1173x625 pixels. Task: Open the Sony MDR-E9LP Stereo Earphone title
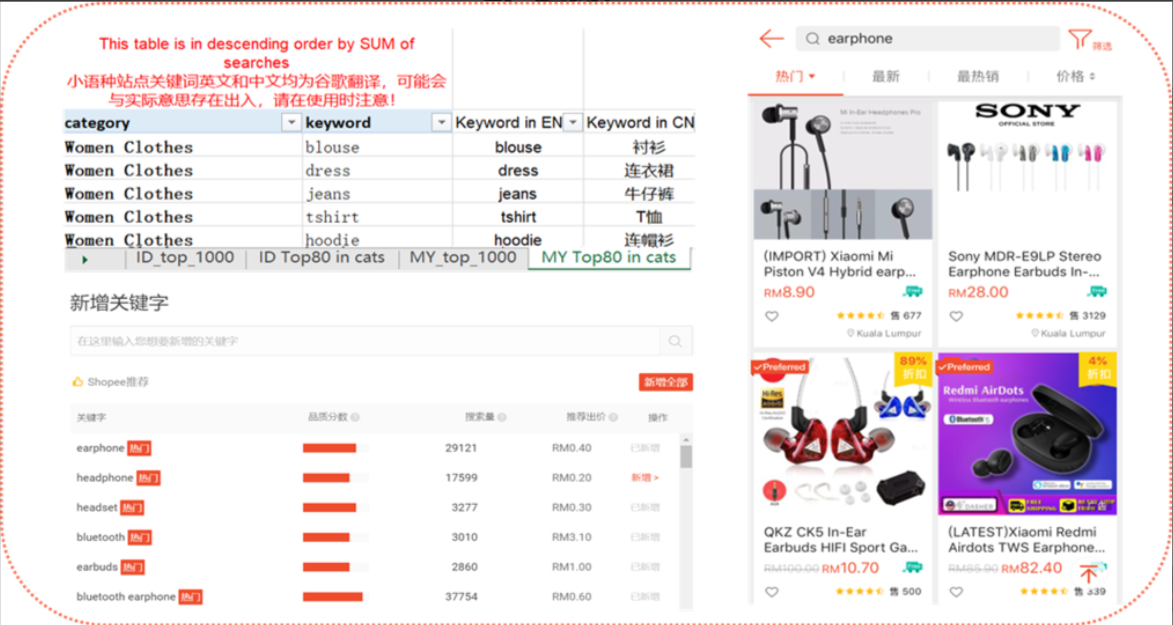point(1025,263)
